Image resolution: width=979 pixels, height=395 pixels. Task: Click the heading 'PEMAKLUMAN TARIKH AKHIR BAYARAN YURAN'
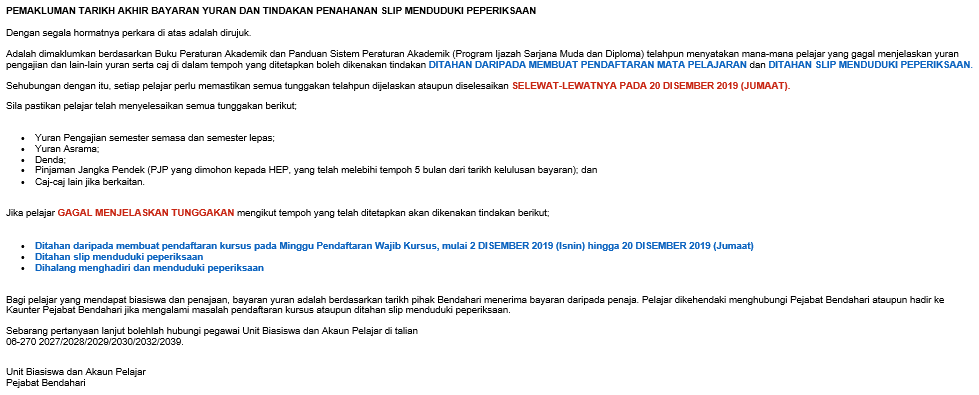271,11
